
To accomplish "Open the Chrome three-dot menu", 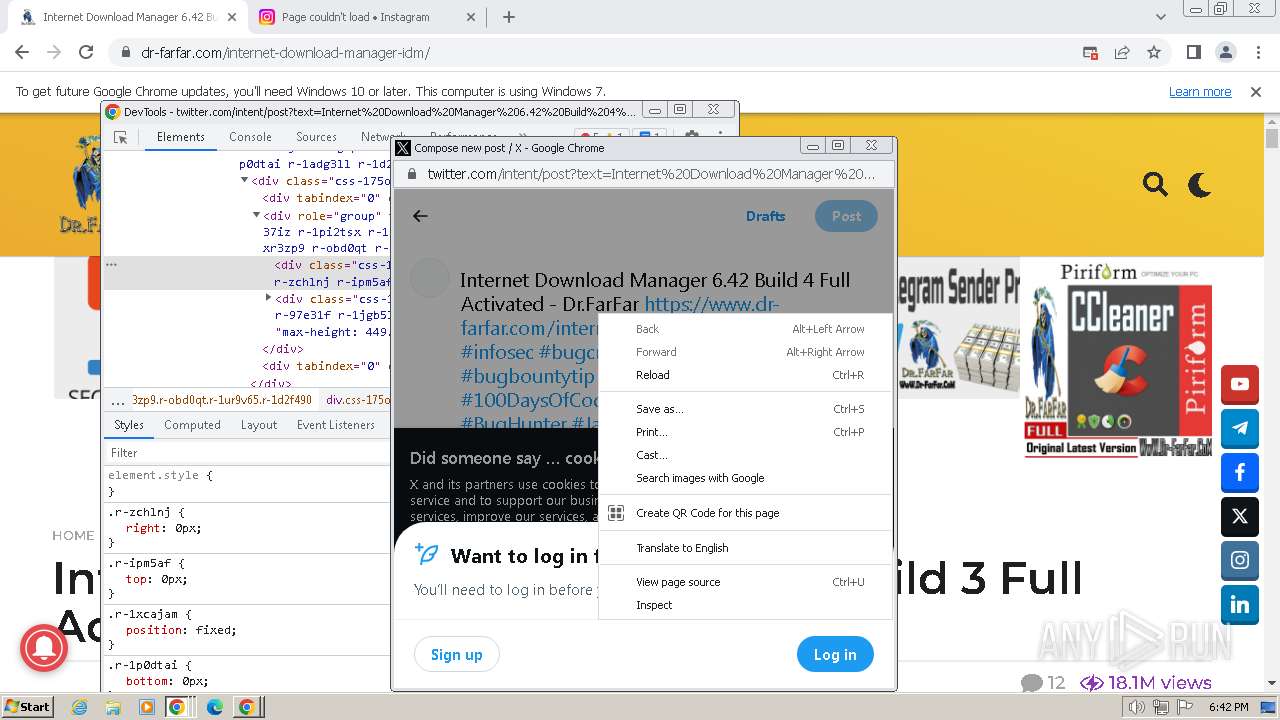I will 1257,52.
